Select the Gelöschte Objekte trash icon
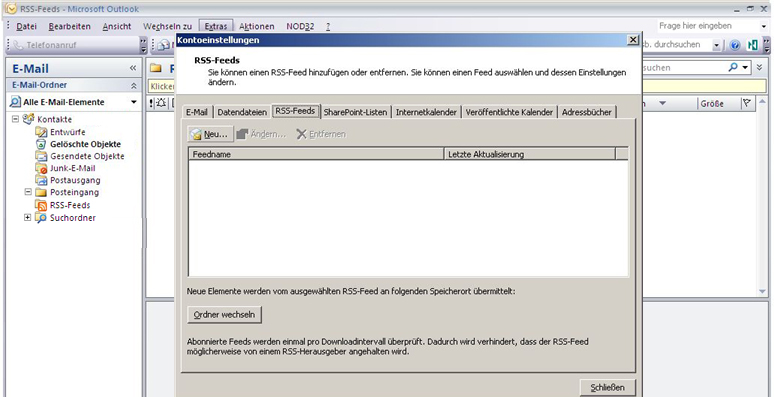 pos(41,144)
